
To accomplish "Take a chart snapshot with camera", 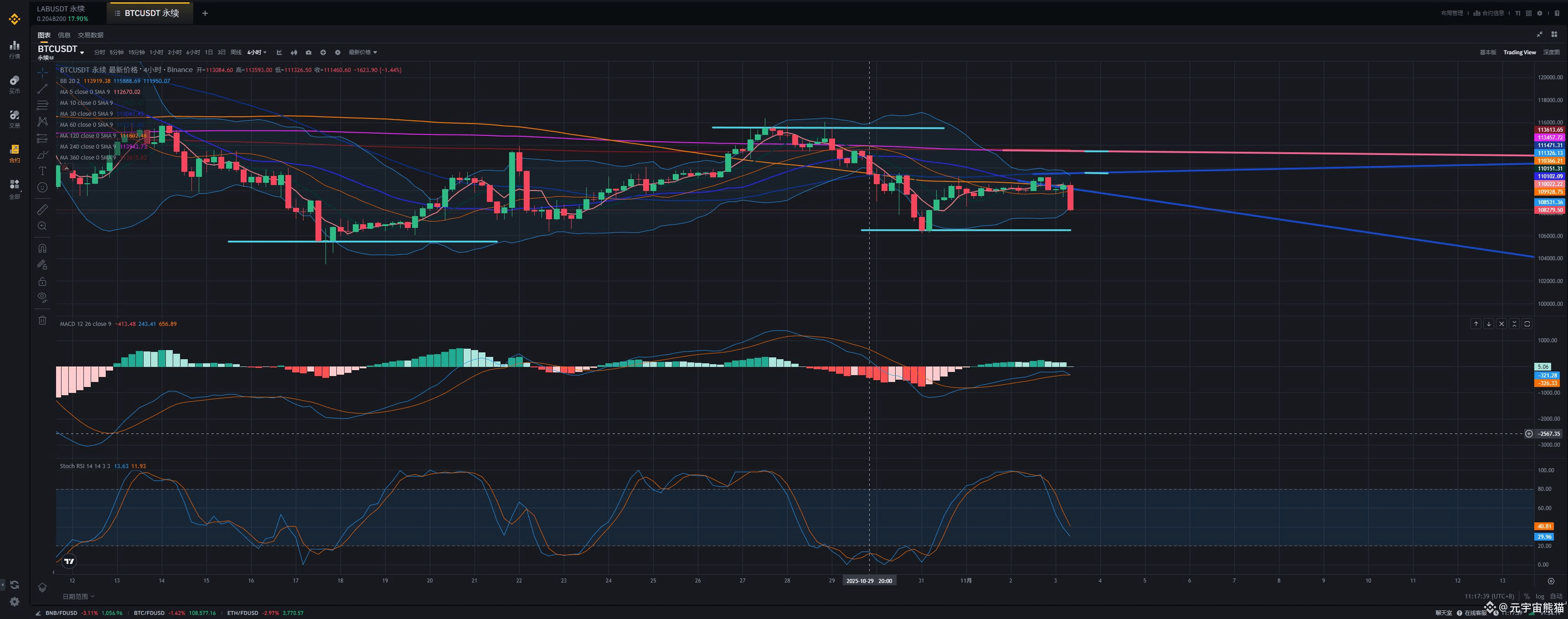I will click(x=309, y=52).
